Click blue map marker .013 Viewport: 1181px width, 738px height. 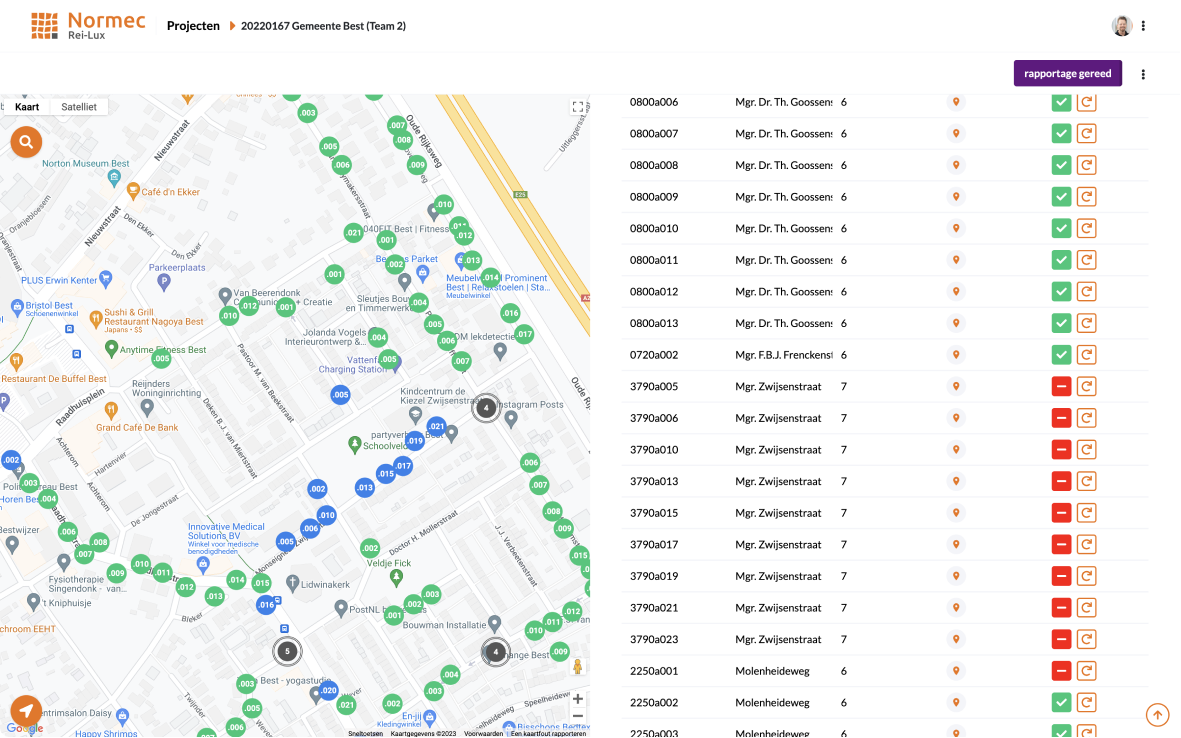click(x=365, y=487)
